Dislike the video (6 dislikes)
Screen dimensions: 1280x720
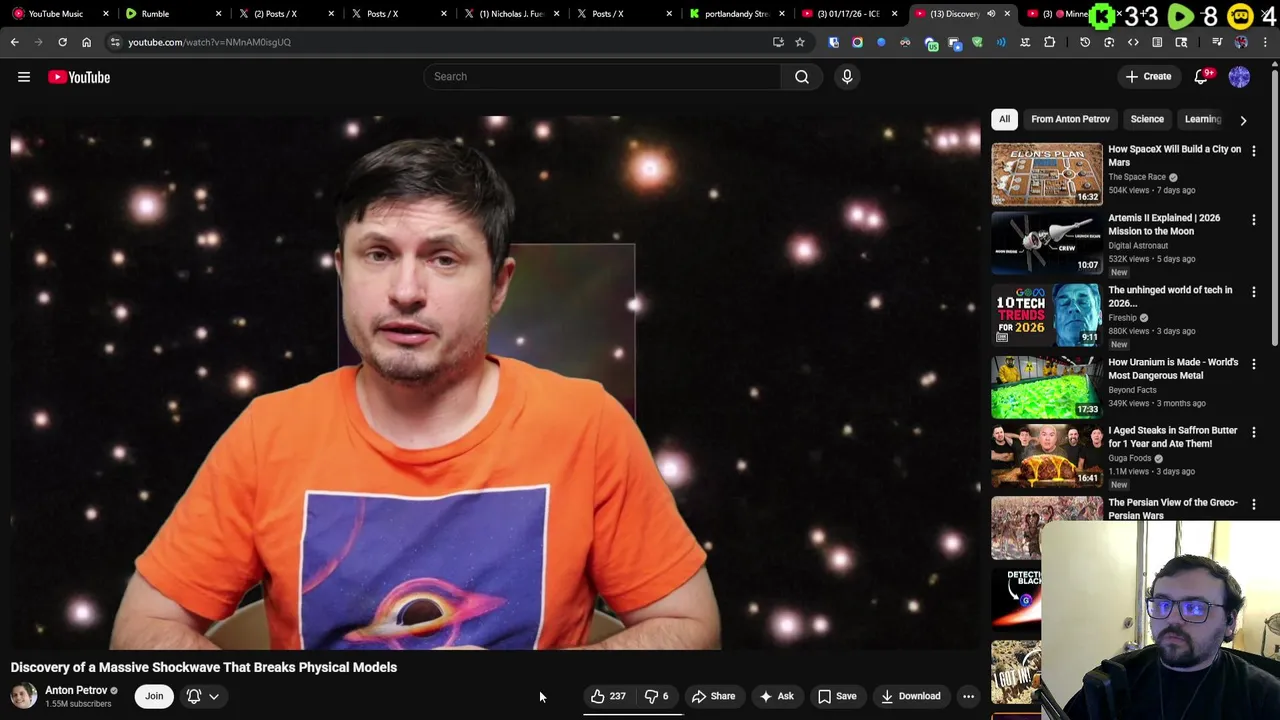click(x=657, y=696)
